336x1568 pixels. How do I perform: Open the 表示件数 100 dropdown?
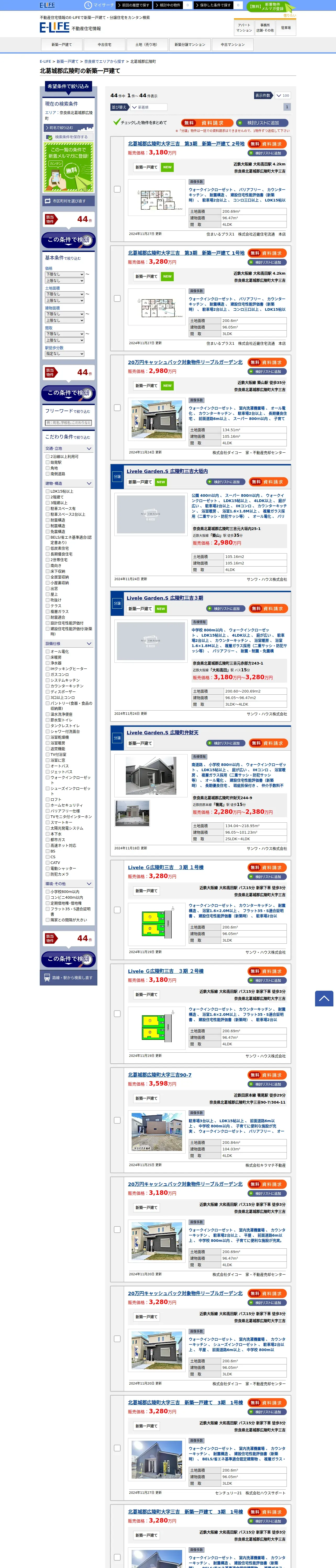tap(282, 96)
